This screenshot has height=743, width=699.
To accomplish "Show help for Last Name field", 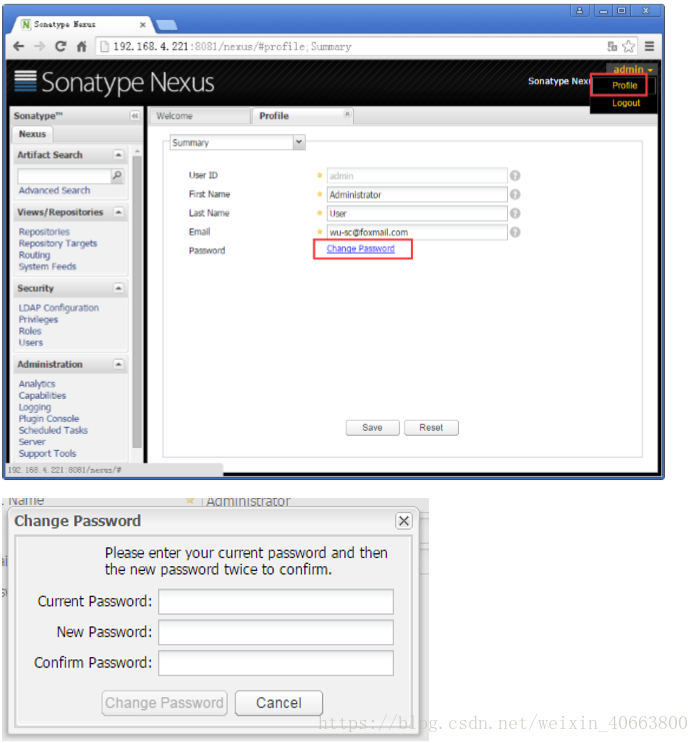I will tap(515, 213).
